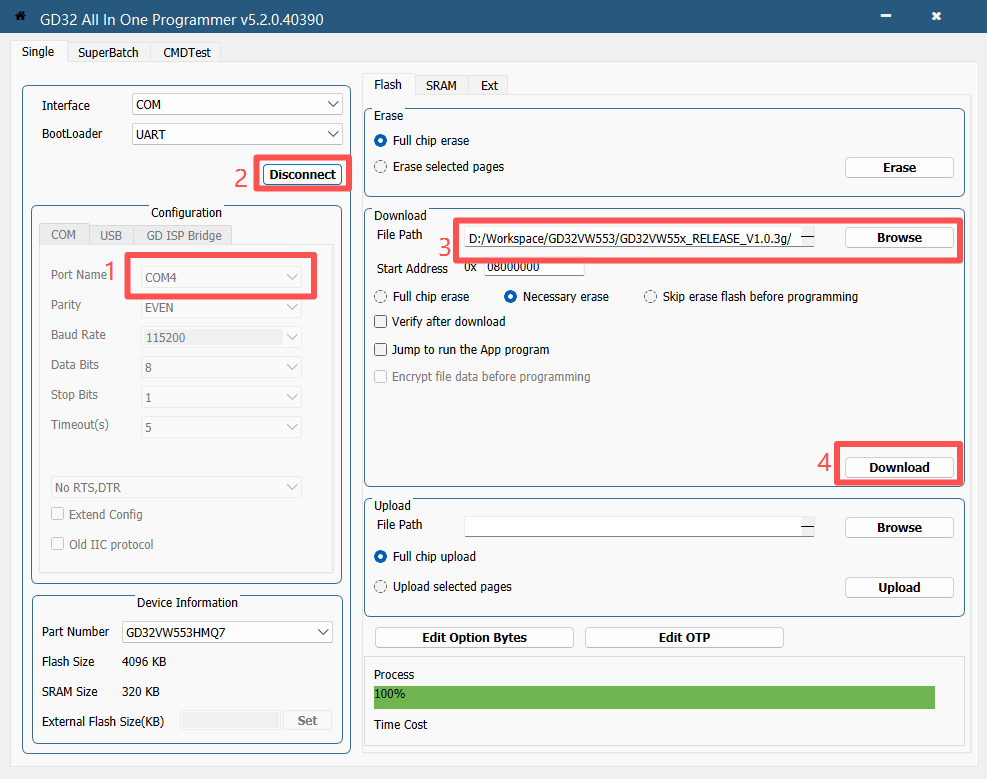Click the Disconnect button

coord(302,174)
